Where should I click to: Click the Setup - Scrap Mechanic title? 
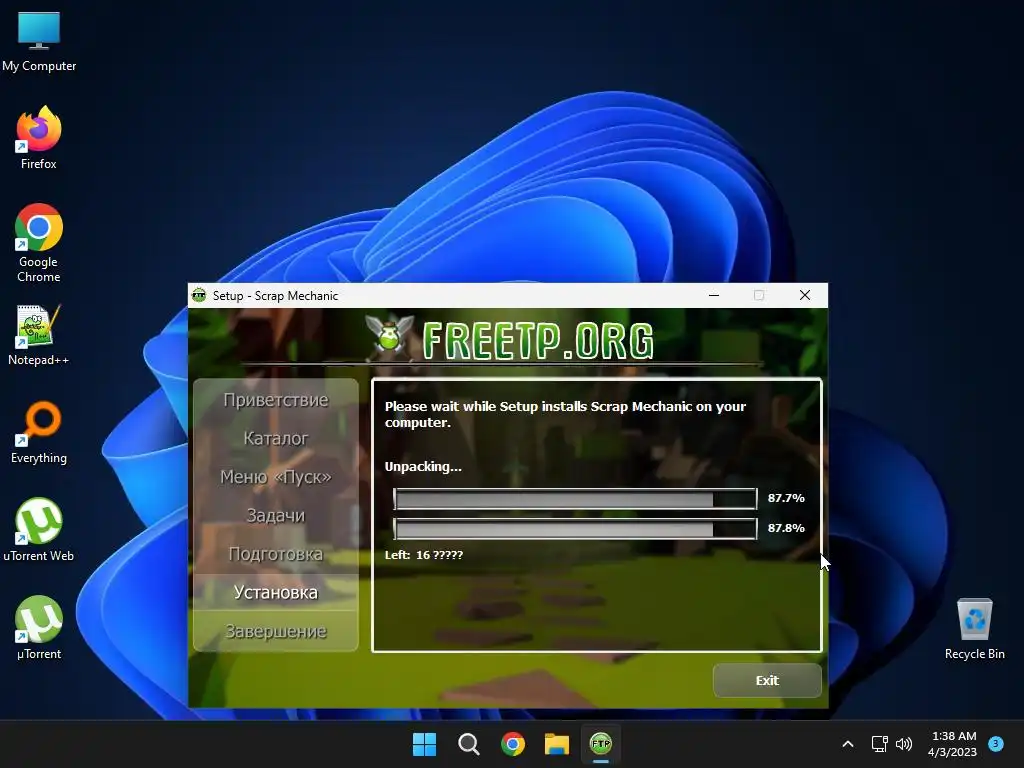click(x=275, y=296)
